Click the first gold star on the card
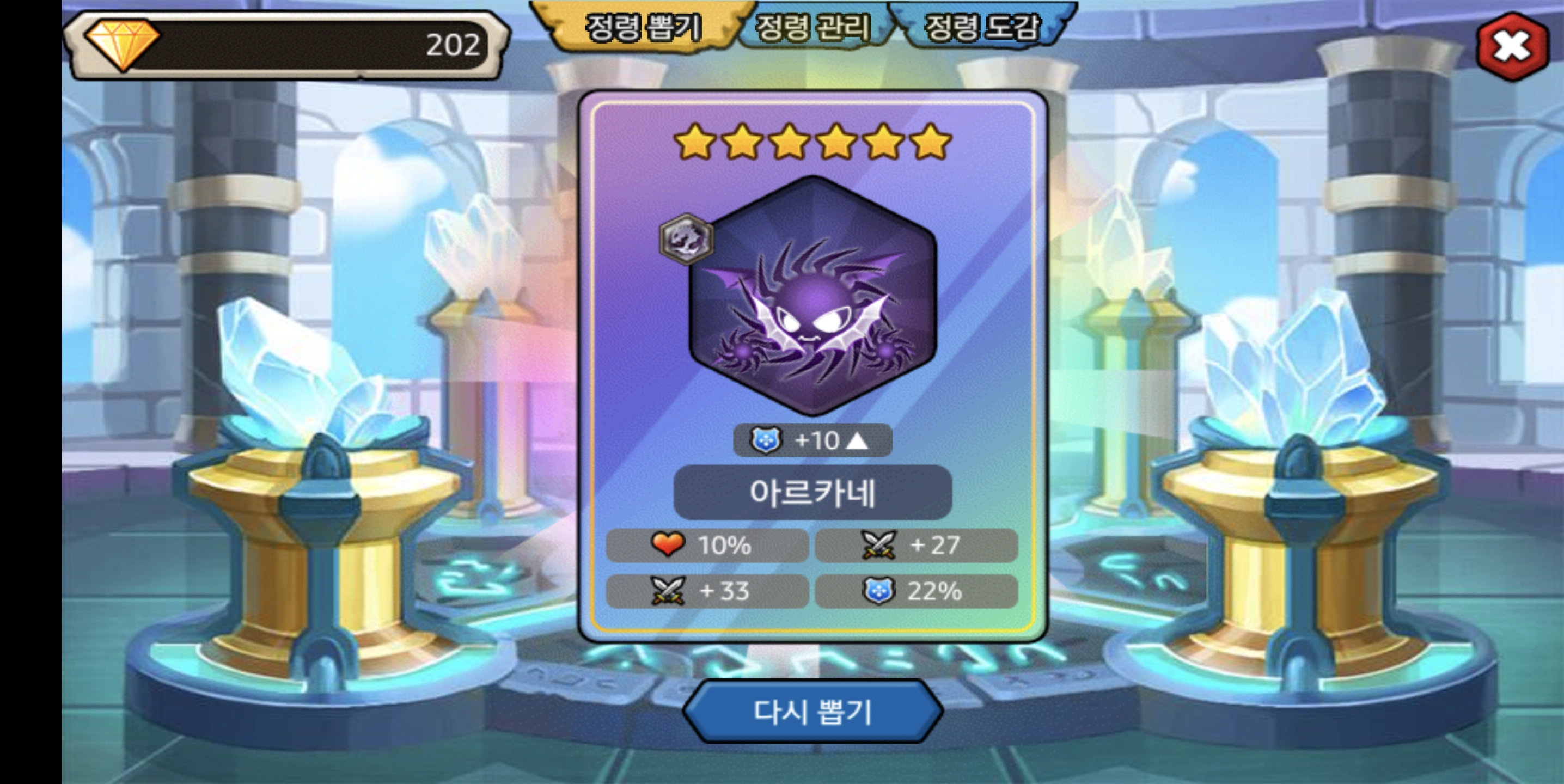1564x784 pixels. pyautogui.click(x=695, y=142)
